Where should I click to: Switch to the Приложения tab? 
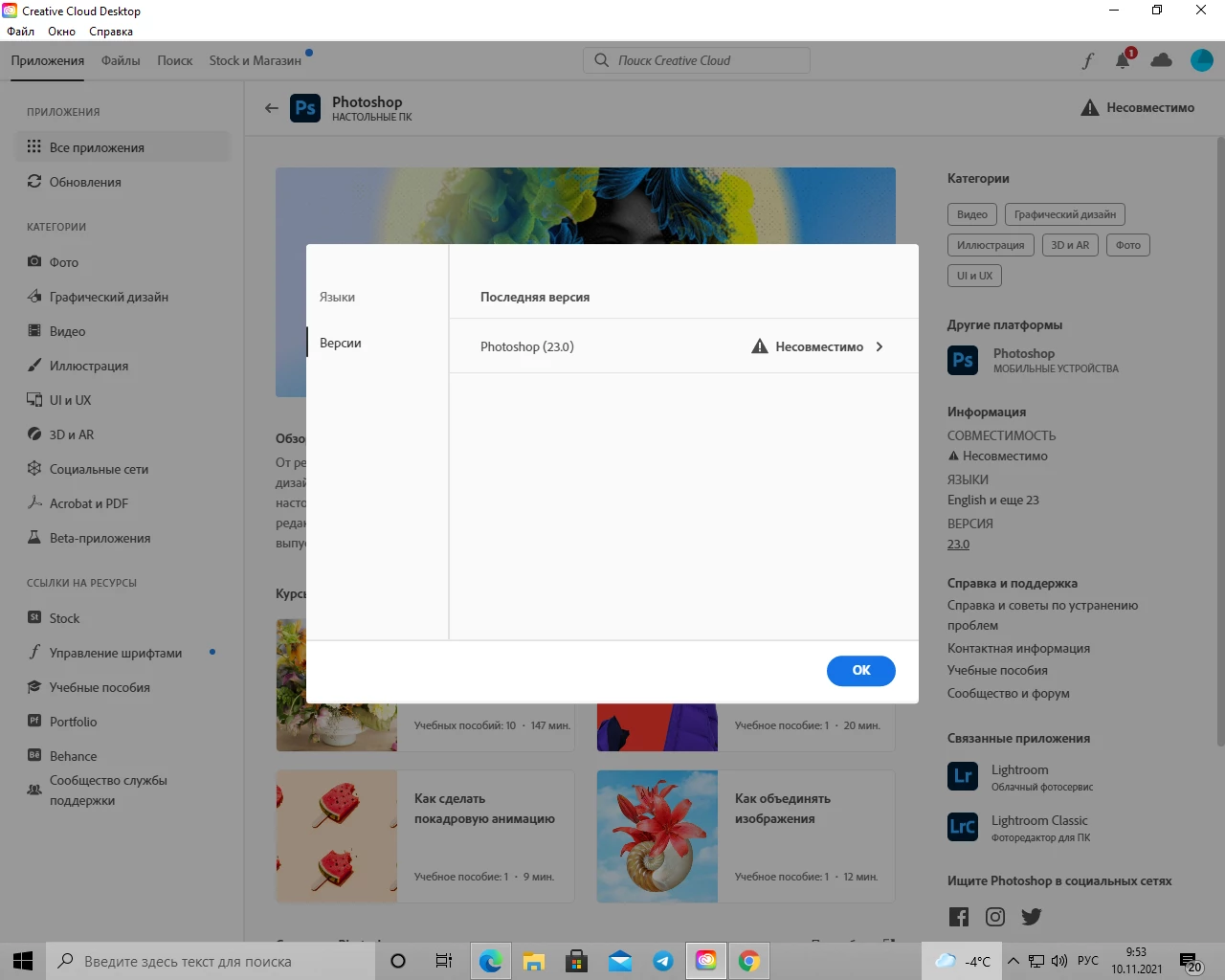coord(48,60)
